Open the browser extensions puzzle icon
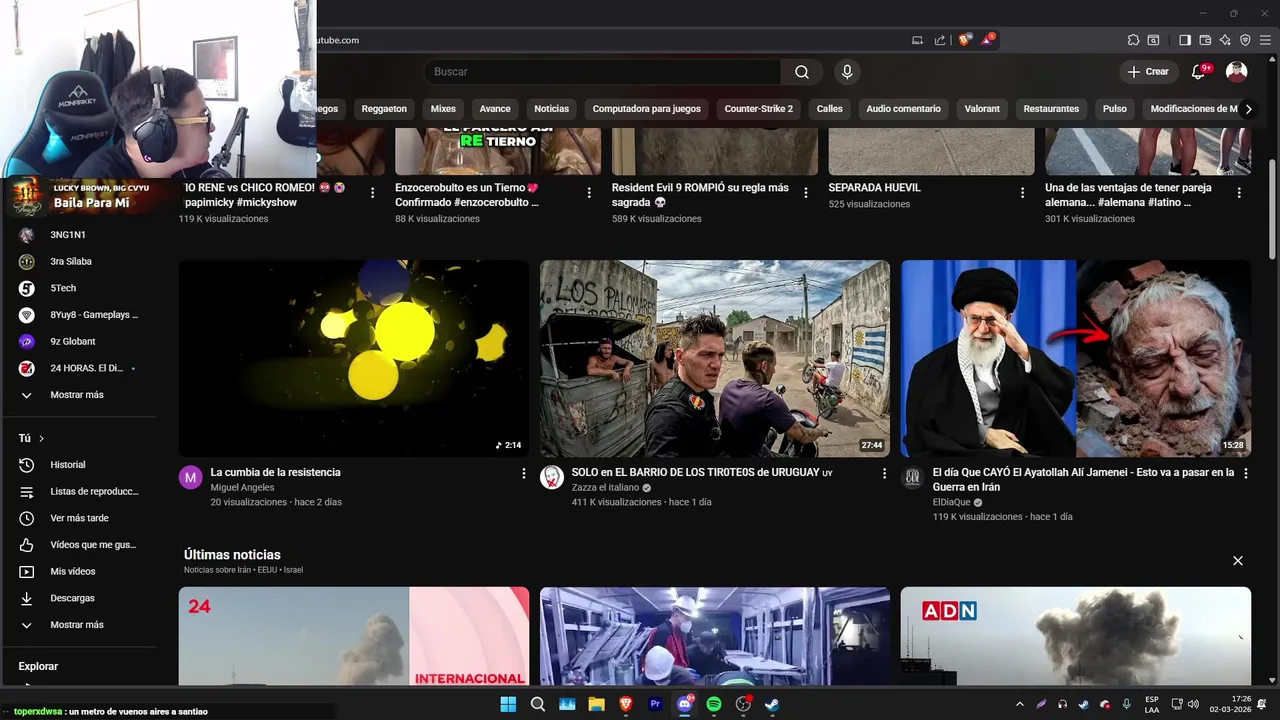1280x720 pixels. coord(1133,40)
